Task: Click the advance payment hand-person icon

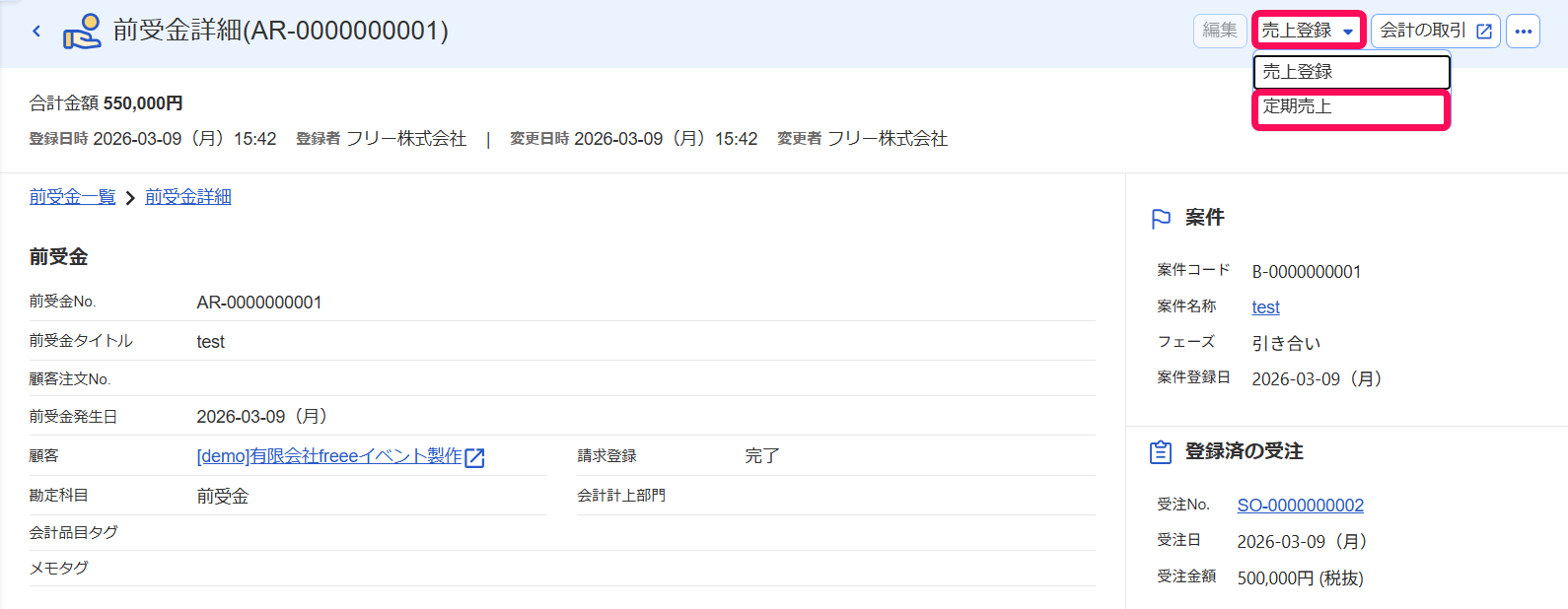Action: point(82,32)
